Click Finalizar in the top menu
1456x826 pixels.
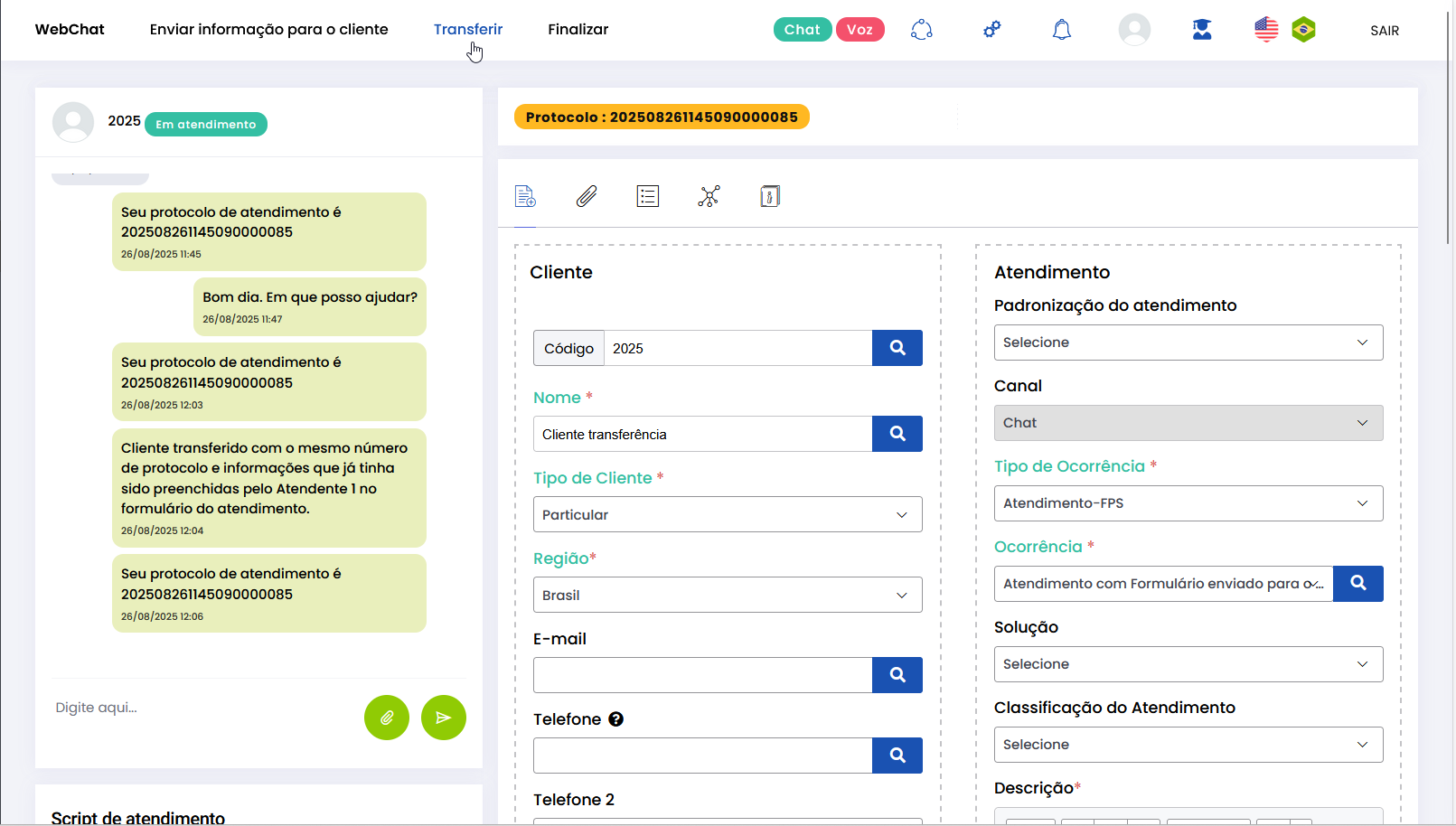coord(578,29)
